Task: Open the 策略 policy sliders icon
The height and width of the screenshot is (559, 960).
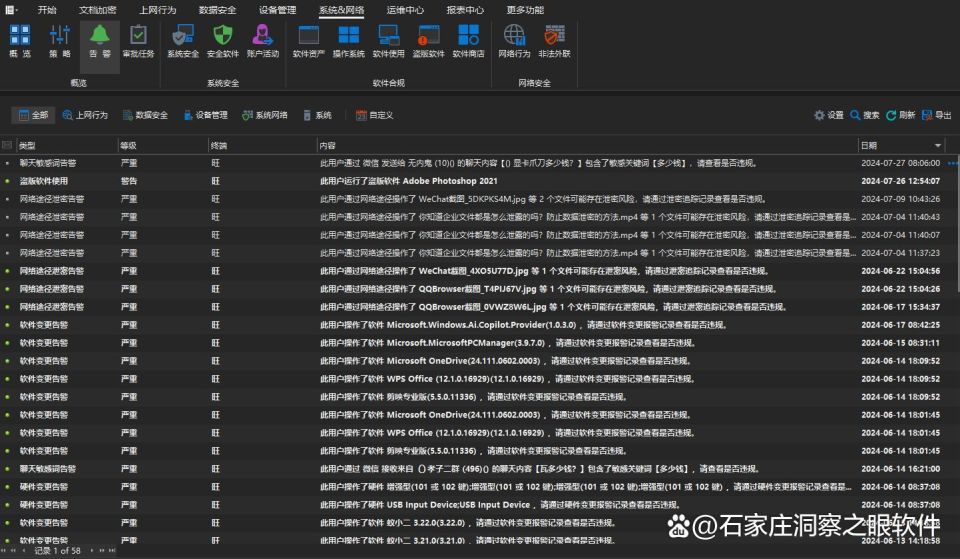Action: point(59,41)
